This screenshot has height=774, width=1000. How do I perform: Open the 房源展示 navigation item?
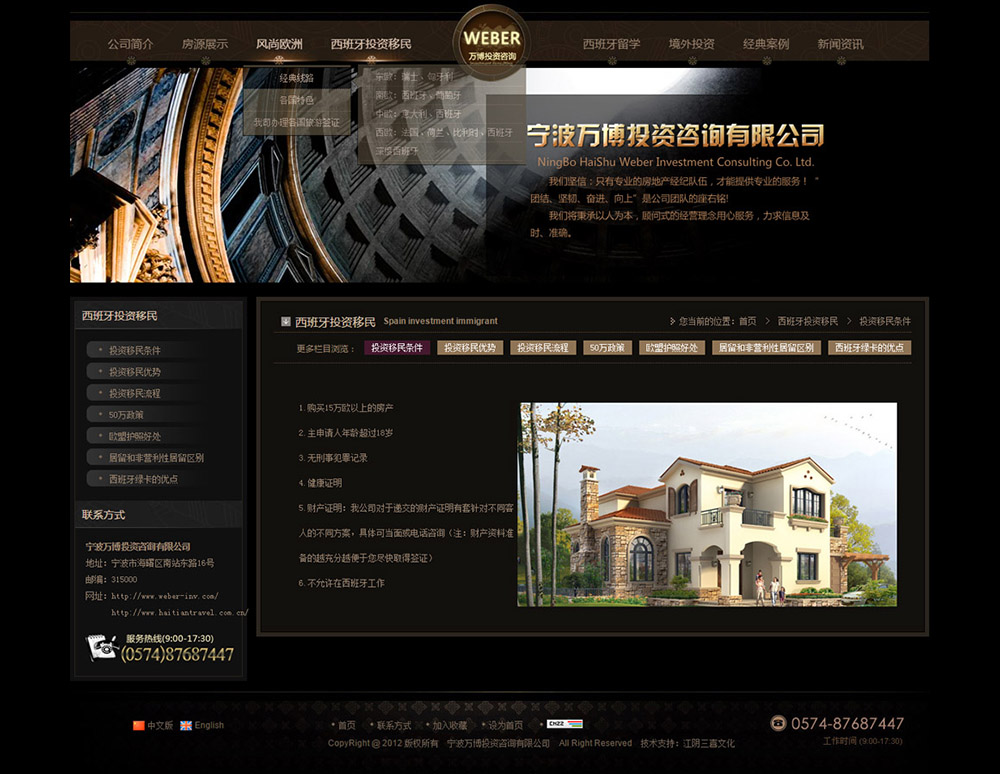coord(205,44)
